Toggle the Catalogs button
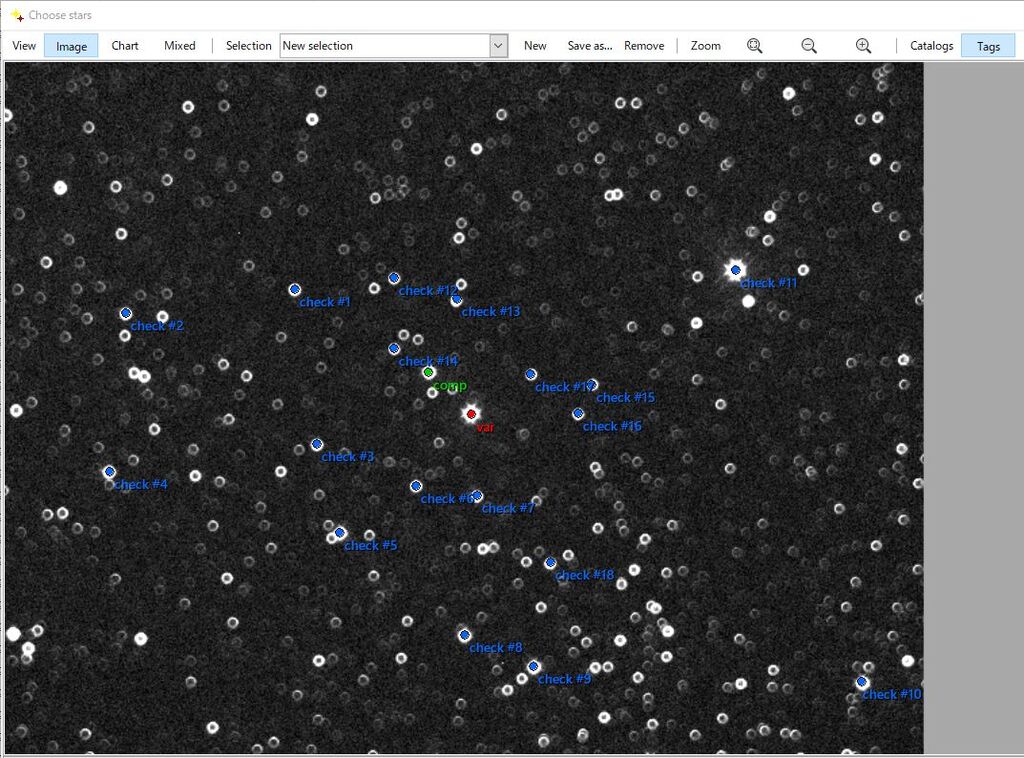This screenshot has height=758, width=1024. [931, 46]
